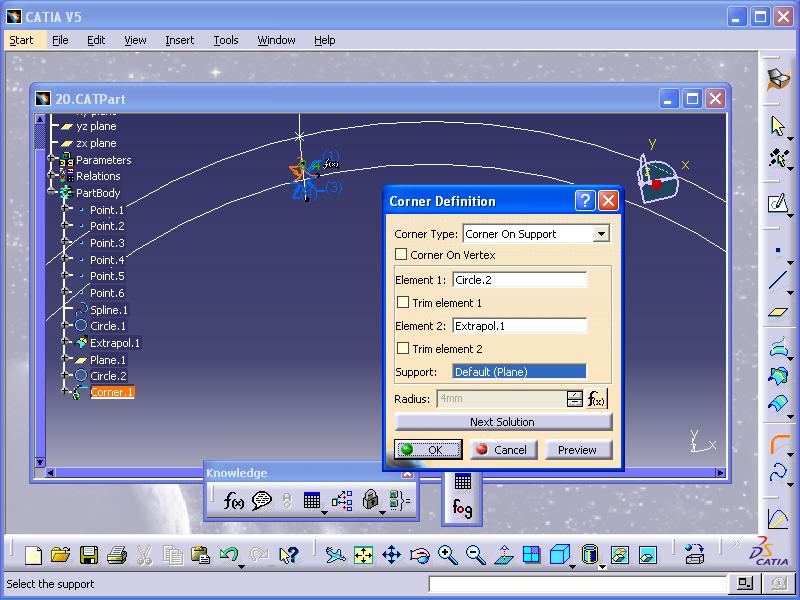Image resolution: width=800 pixels, height=600 pixels.
Task: Open the Corner Type dropdown
Action: [600, 234]
